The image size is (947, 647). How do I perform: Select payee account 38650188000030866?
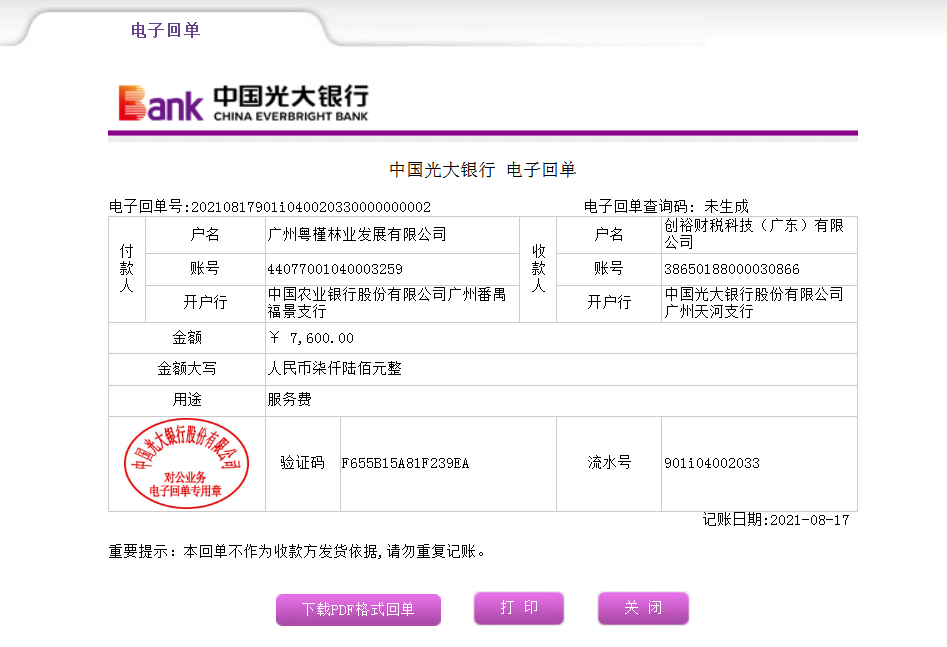click(731, 269)
